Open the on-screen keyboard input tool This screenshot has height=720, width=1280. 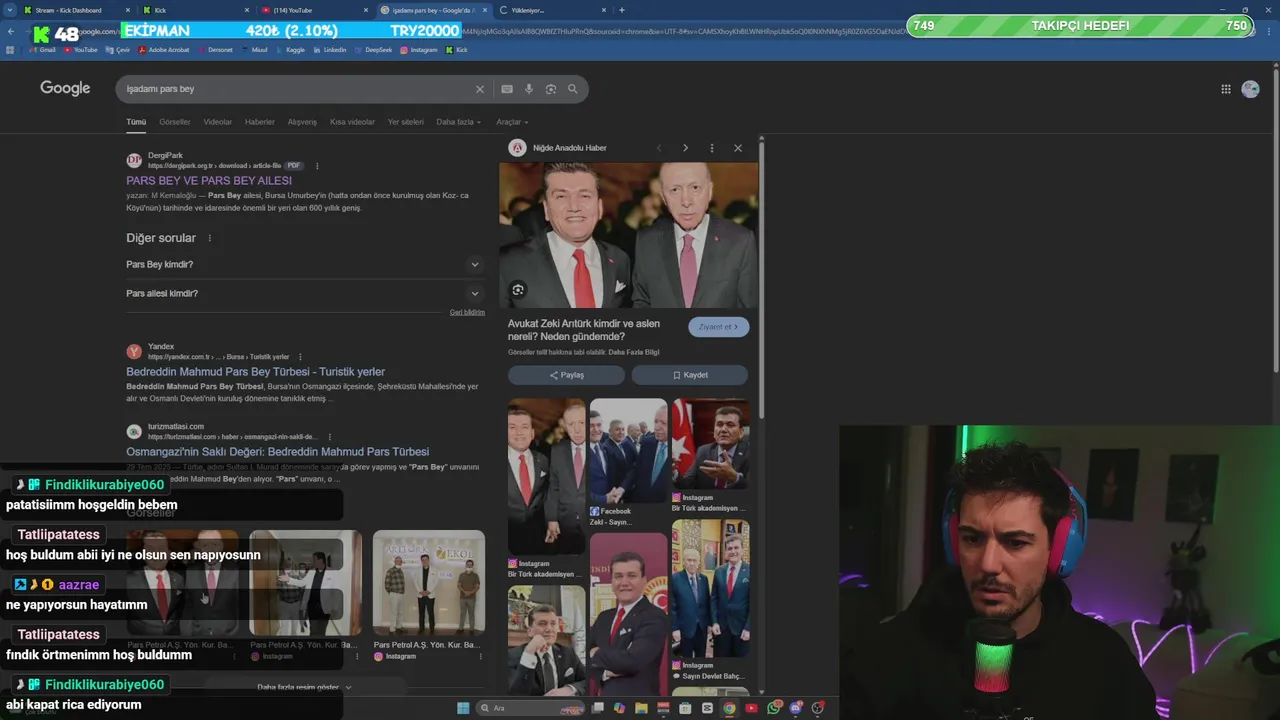click(507, 89)
